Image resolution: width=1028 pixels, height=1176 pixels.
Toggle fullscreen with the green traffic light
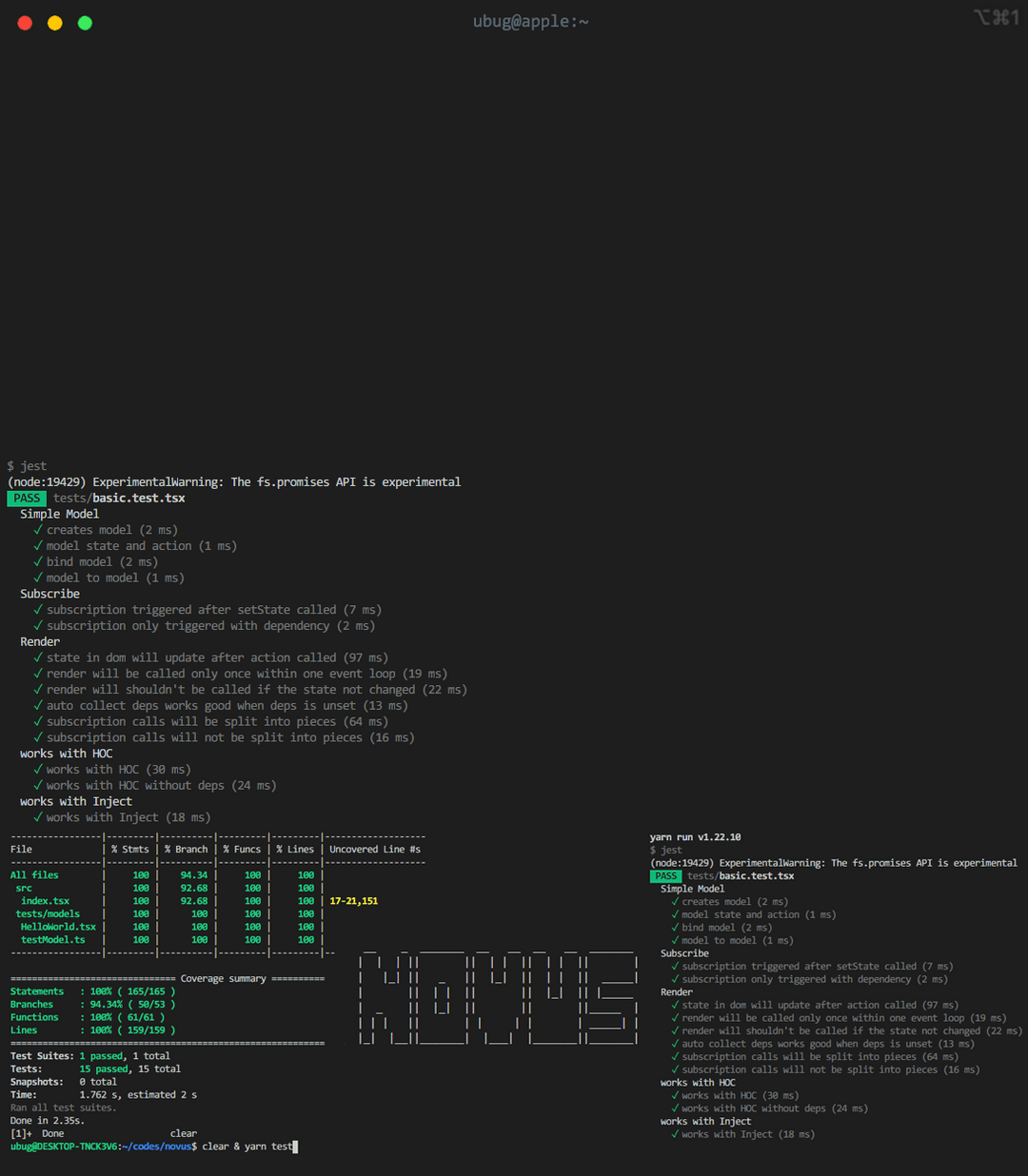pos(84,21)
